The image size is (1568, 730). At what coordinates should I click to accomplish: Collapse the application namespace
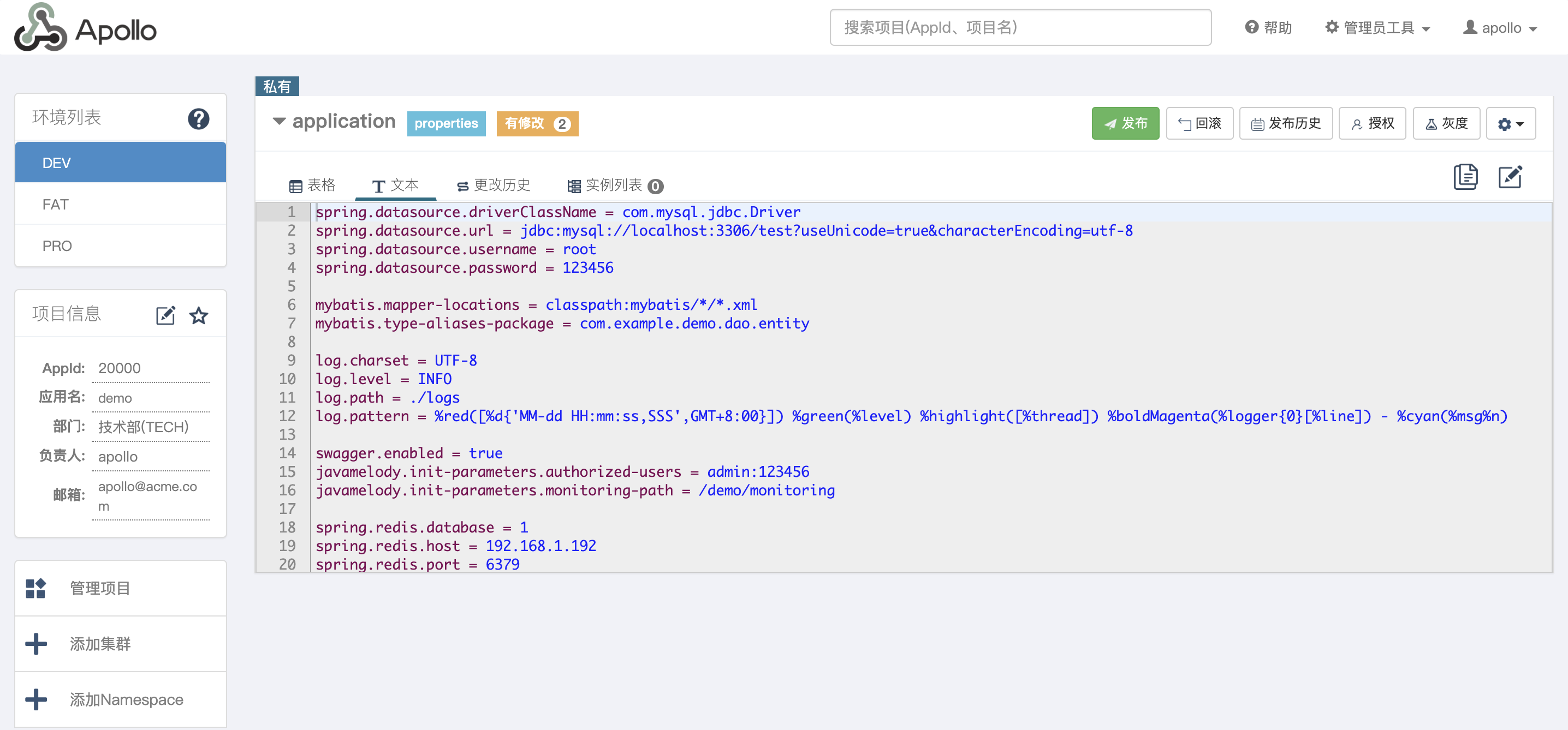coord(280,121)
